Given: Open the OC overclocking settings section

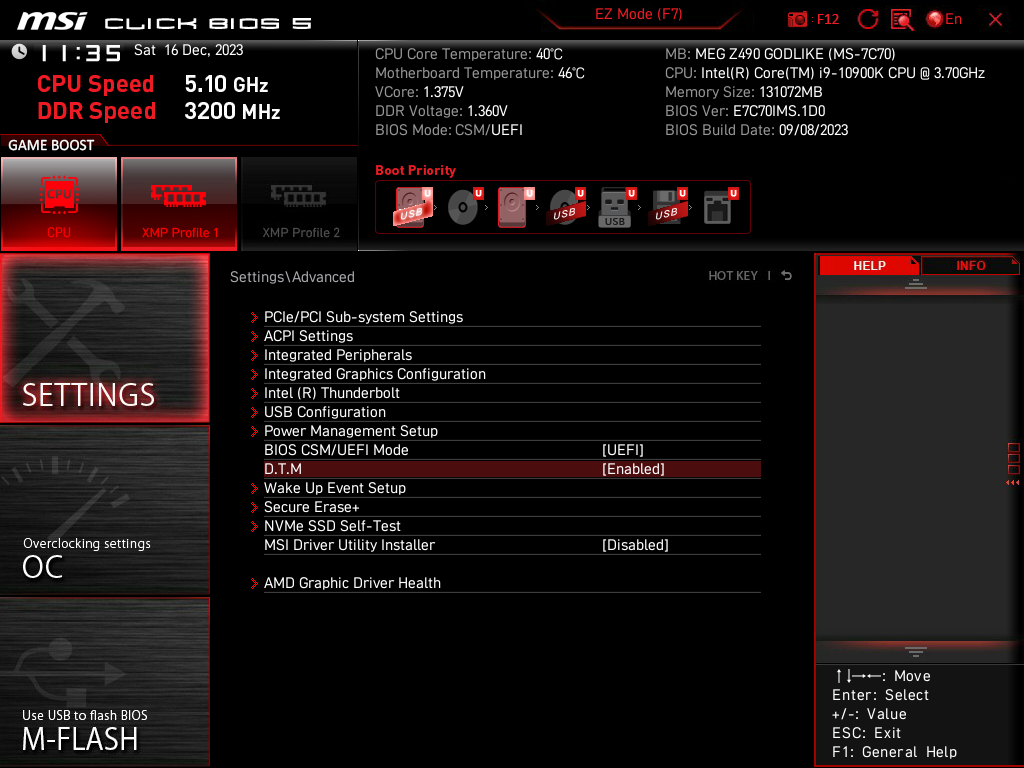Looking at the screenshot, I should 104,511.
